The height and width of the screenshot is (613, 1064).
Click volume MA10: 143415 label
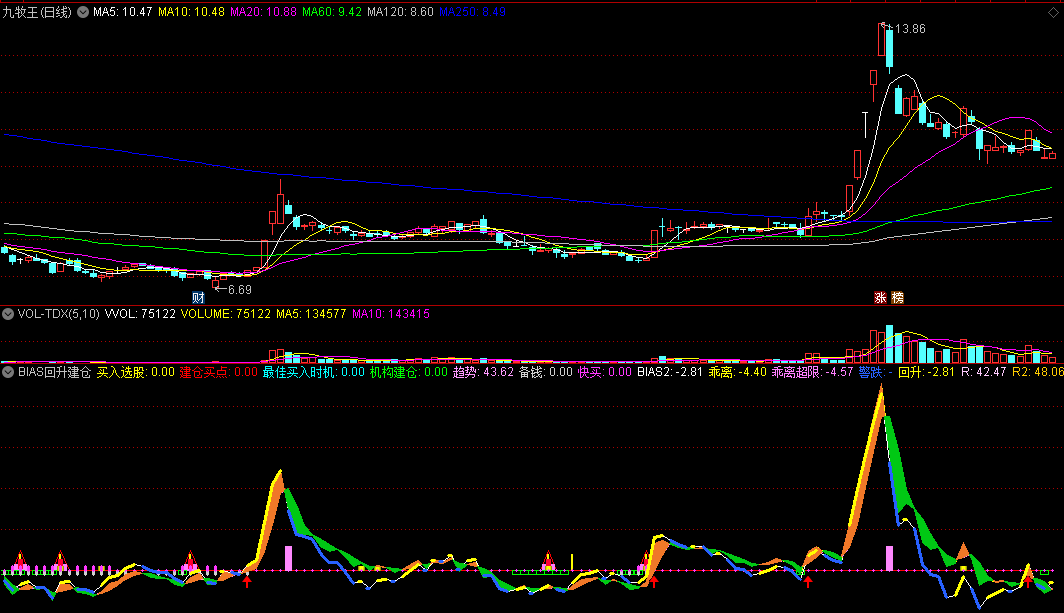coord(391,314)
